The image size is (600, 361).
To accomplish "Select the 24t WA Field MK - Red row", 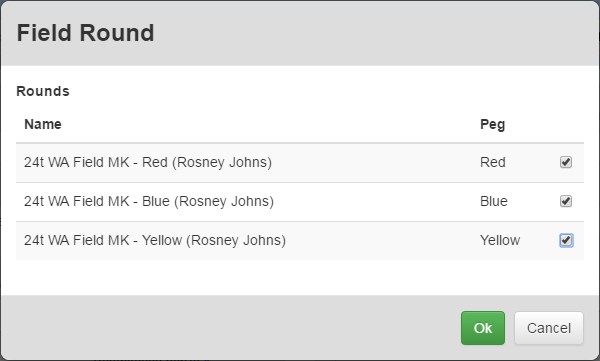I will coord(300,162).
